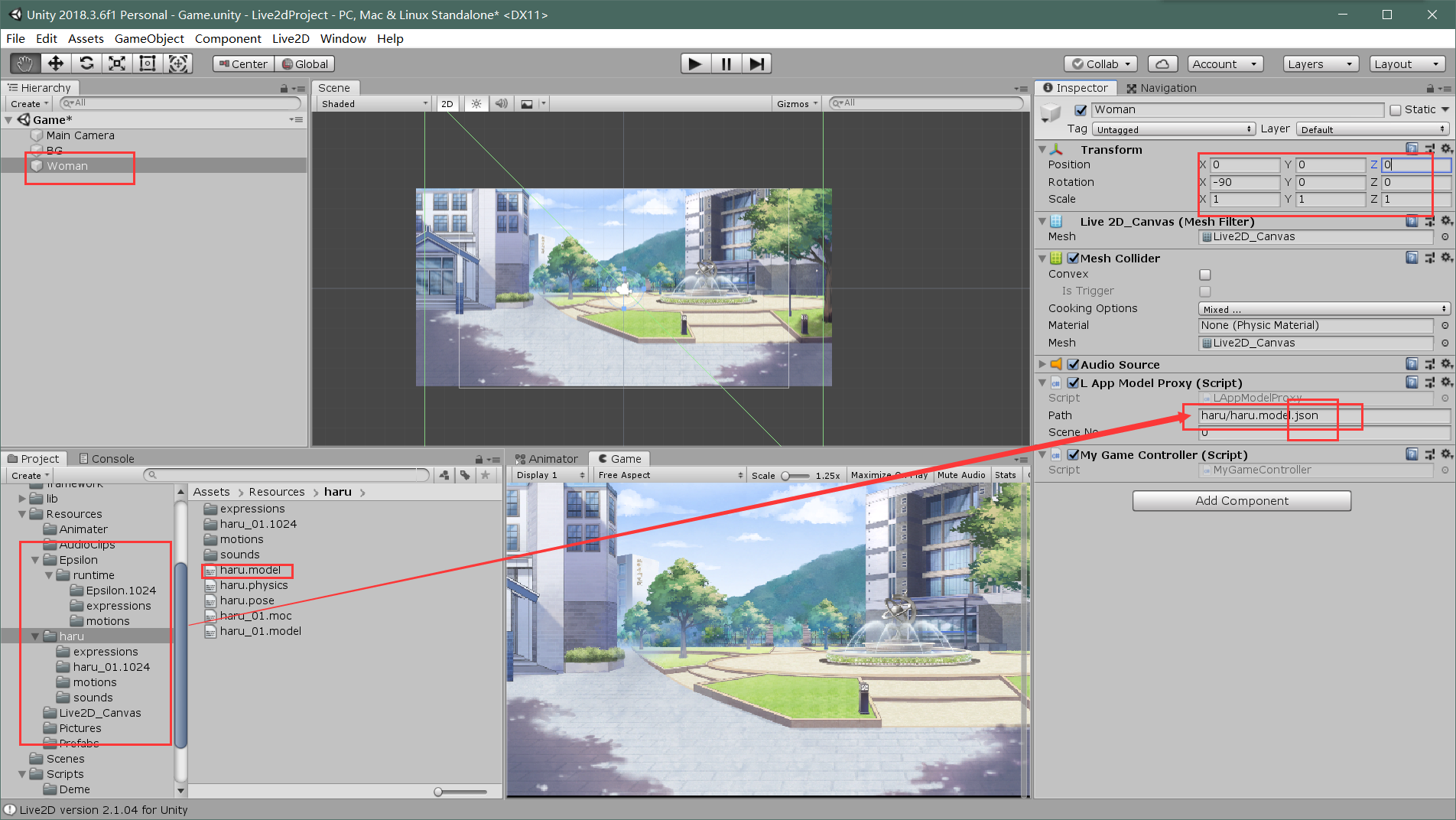The image size is (1456, 820).
Task: Open Mesh Collider help icon
Action: tap(1412, 258)
